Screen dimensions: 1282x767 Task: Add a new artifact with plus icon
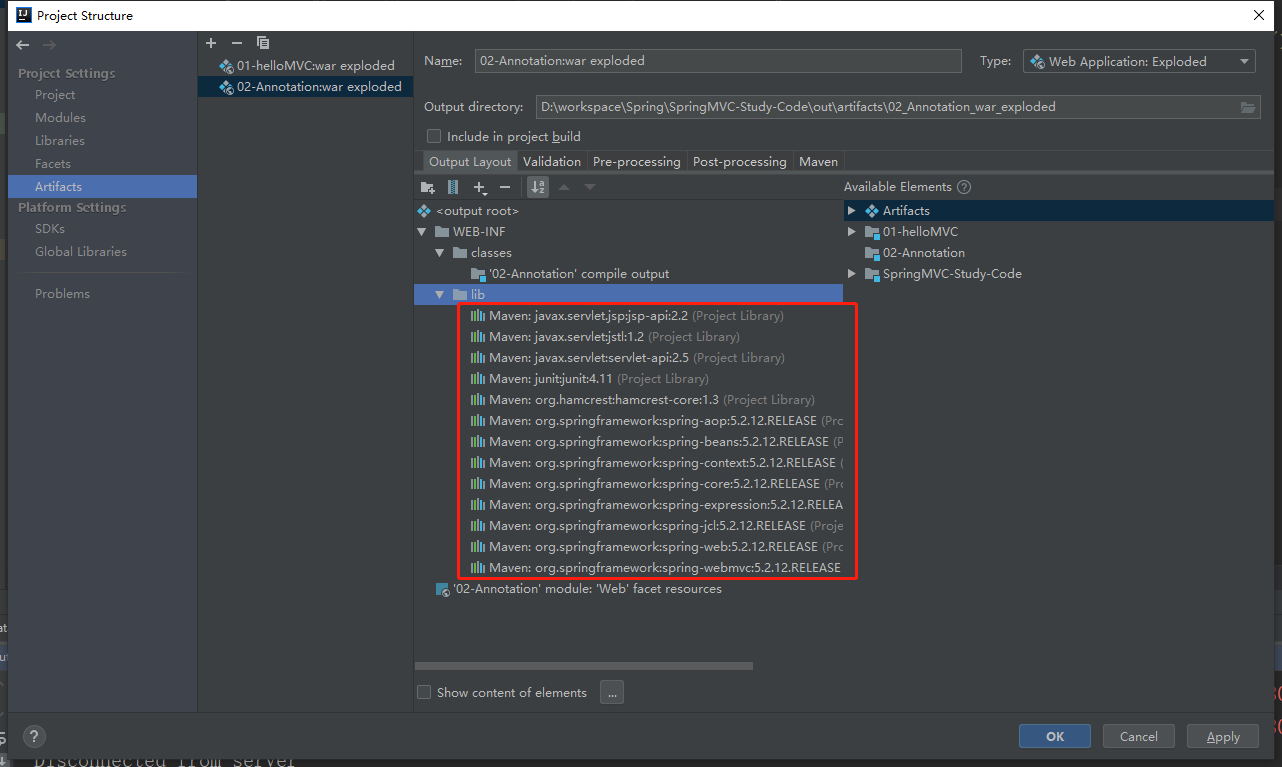211,43
